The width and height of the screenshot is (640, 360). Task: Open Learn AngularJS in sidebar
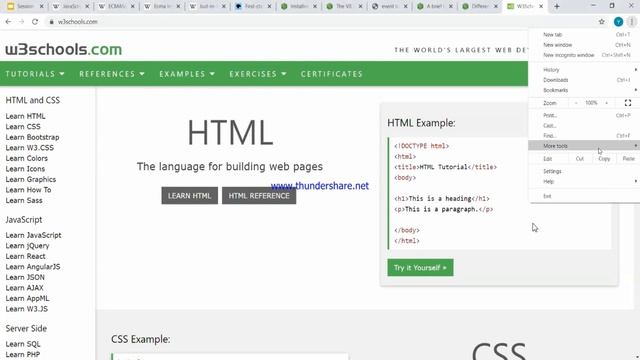tap(33, 267)
